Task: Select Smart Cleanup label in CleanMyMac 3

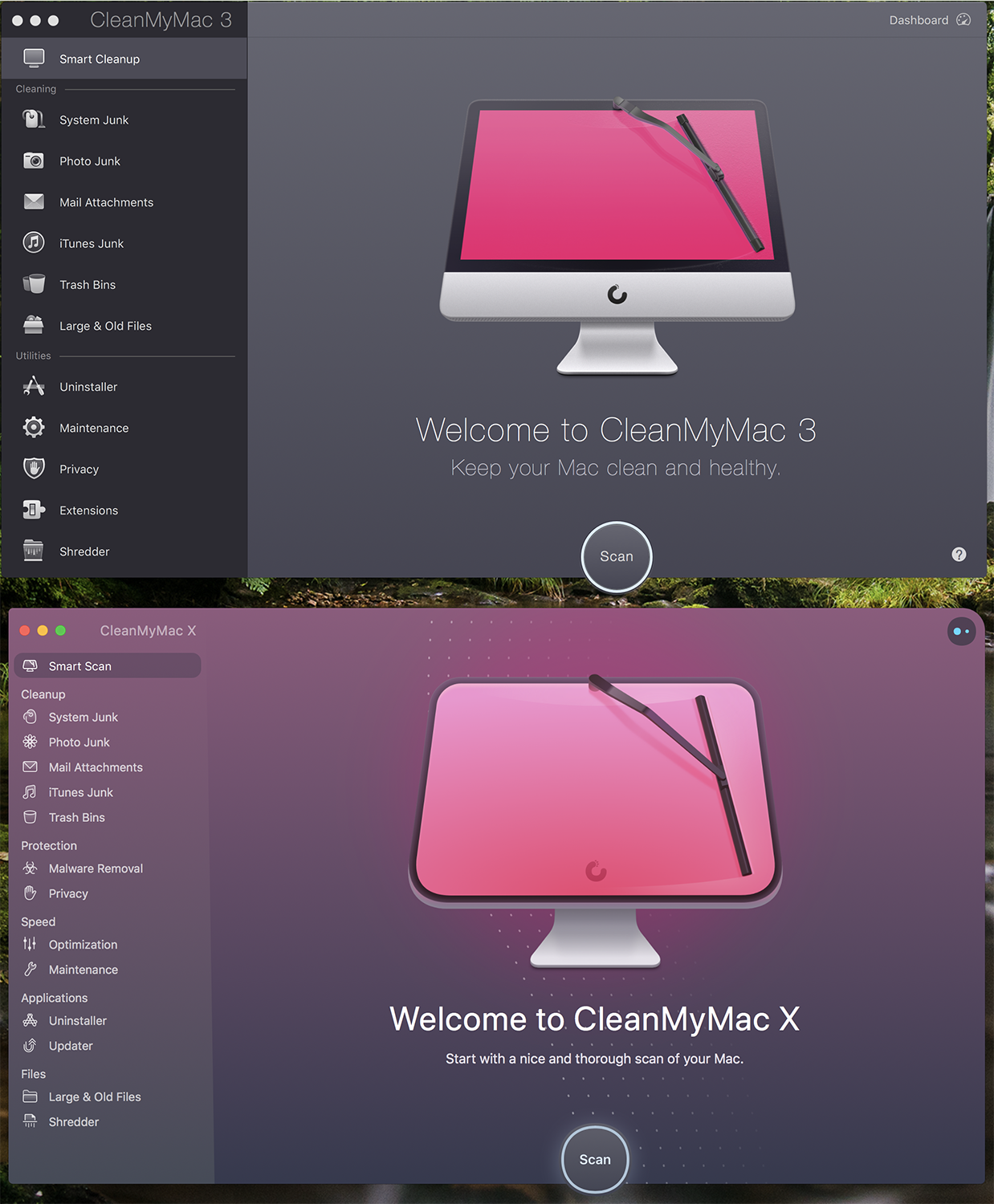Action: pyautogui.click(x=100, y=59)
